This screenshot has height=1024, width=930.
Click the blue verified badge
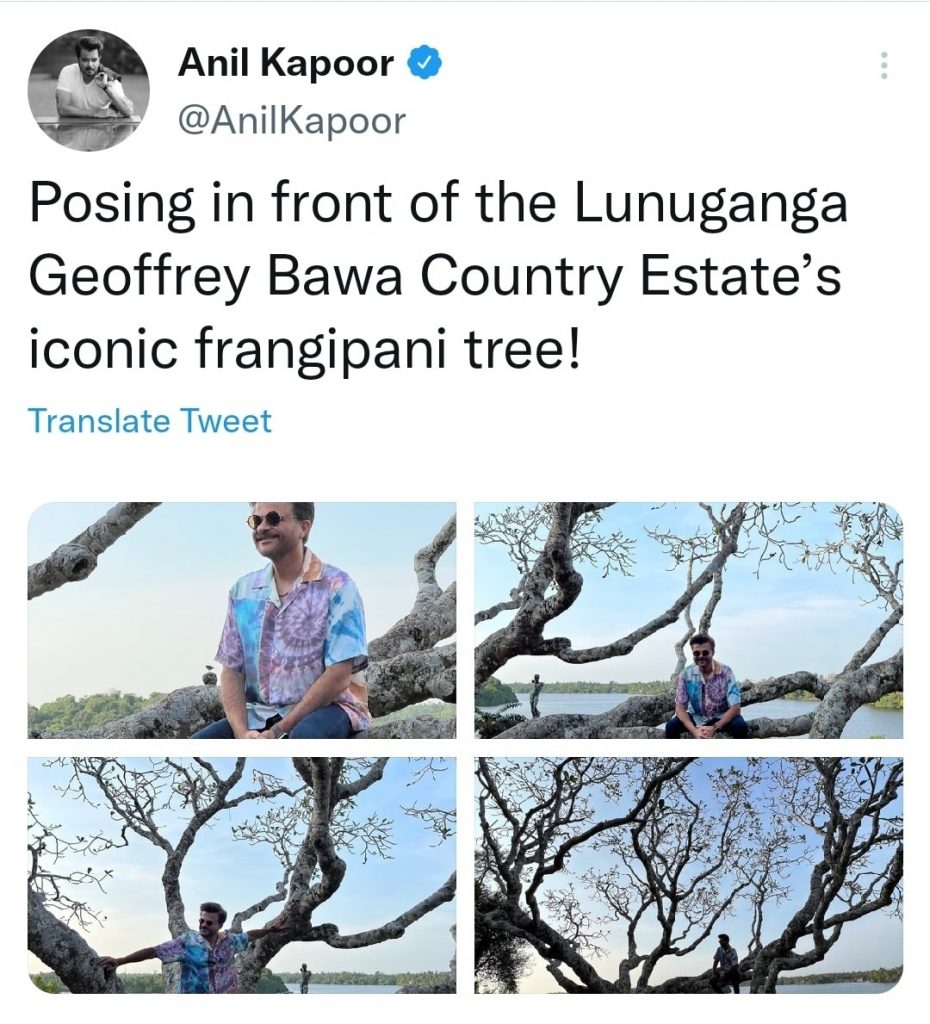(x=425, y=63)
